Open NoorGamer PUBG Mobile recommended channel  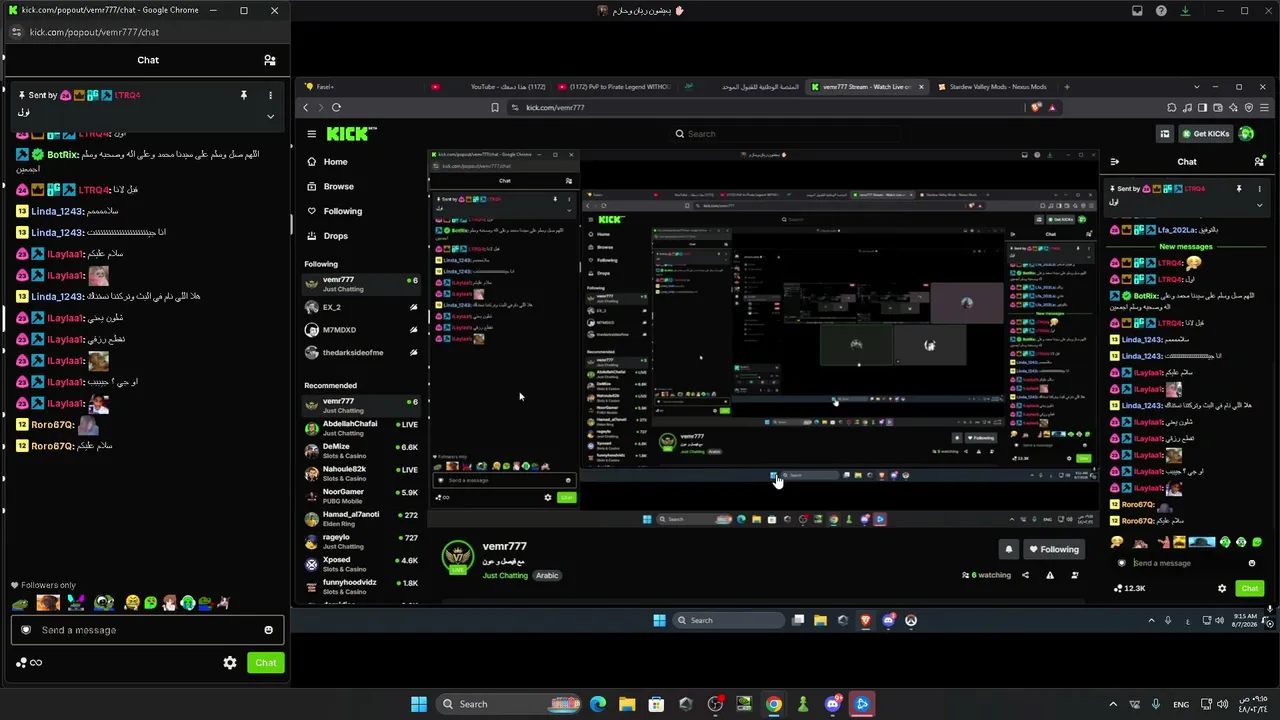[x=361, y=496]
